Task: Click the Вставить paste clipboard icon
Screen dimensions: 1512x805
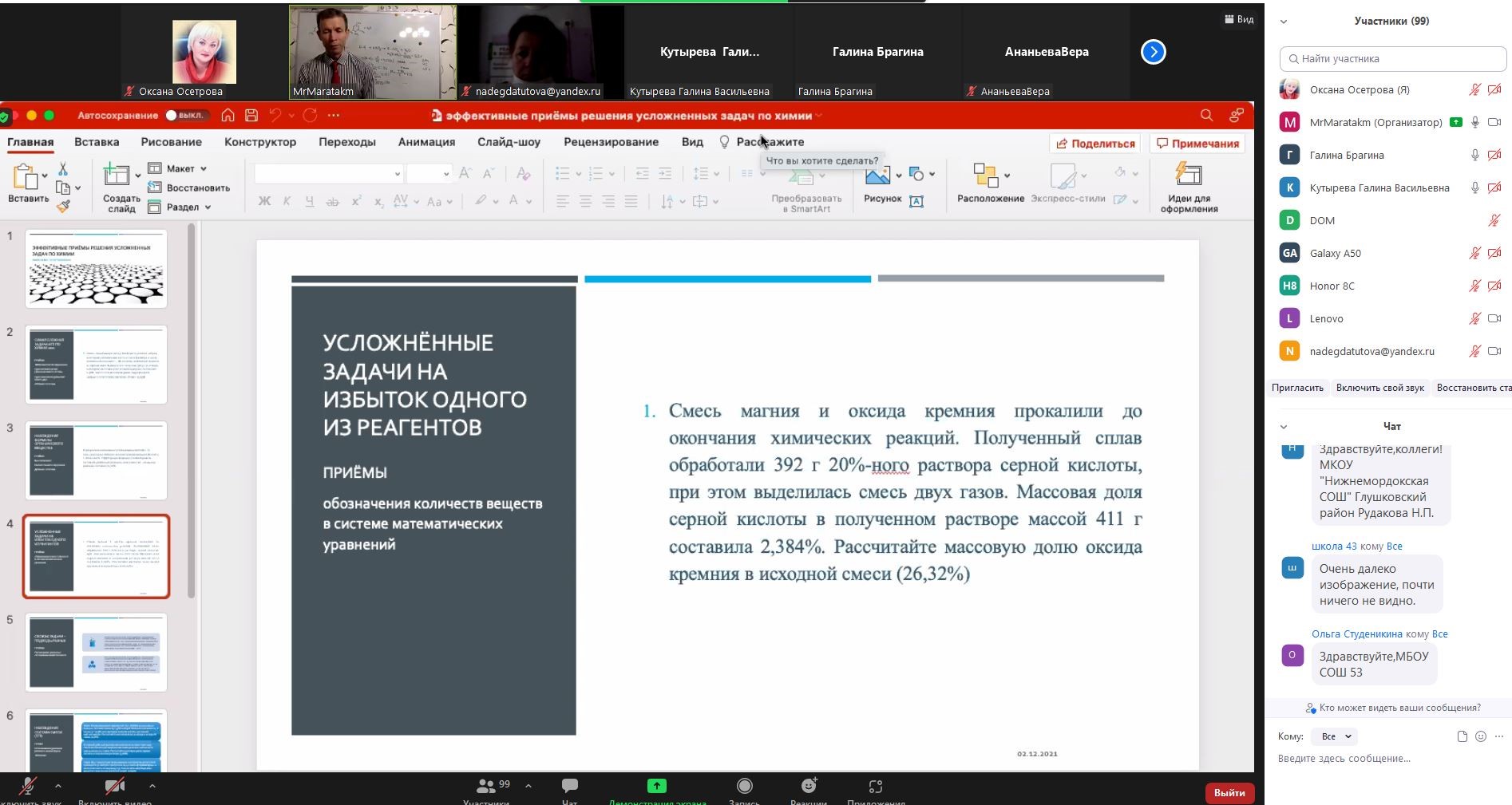Action: coord(26,176)
